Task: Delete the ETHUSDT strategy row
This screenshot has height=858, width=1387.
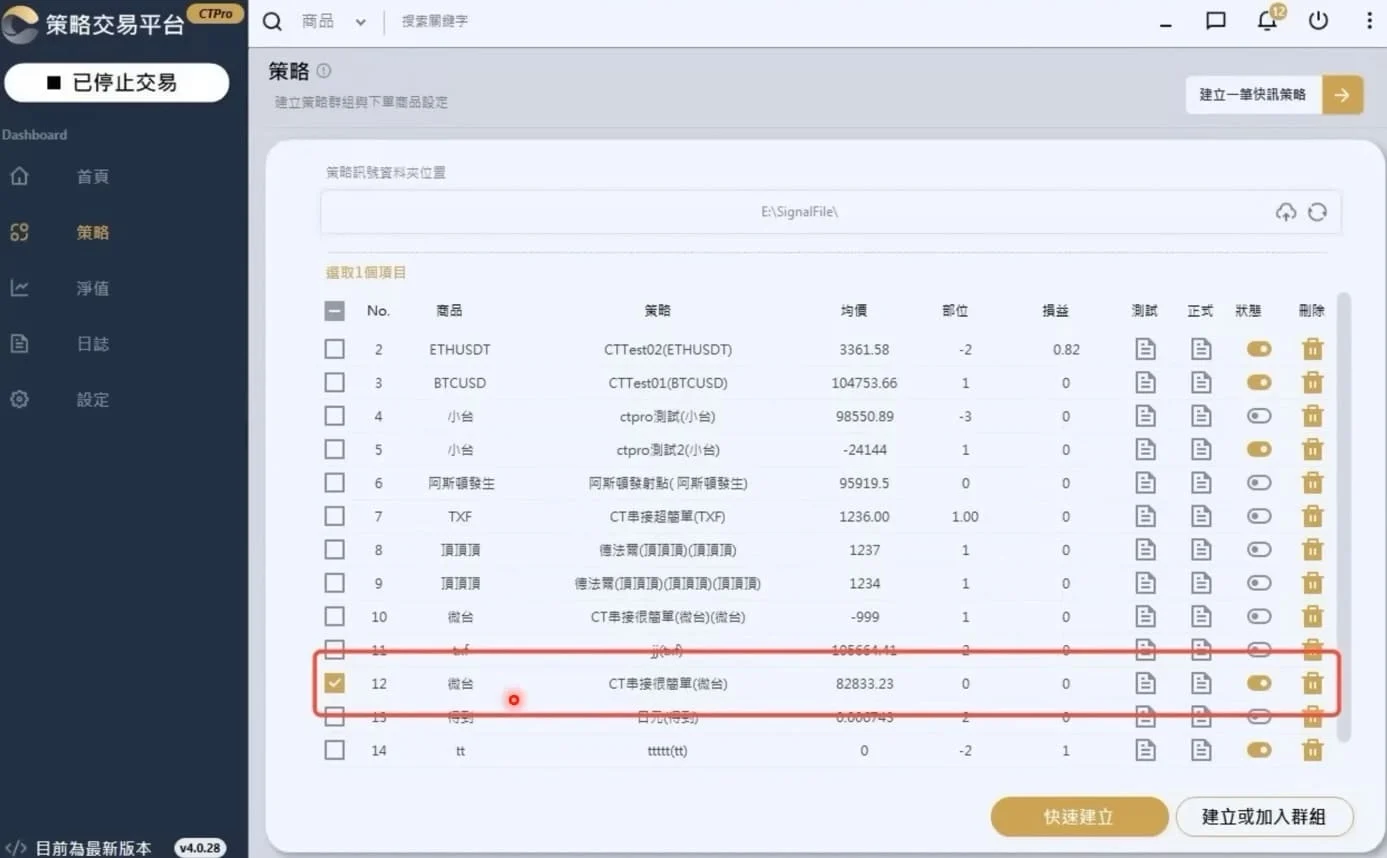Action: [x=1312, y=349]
